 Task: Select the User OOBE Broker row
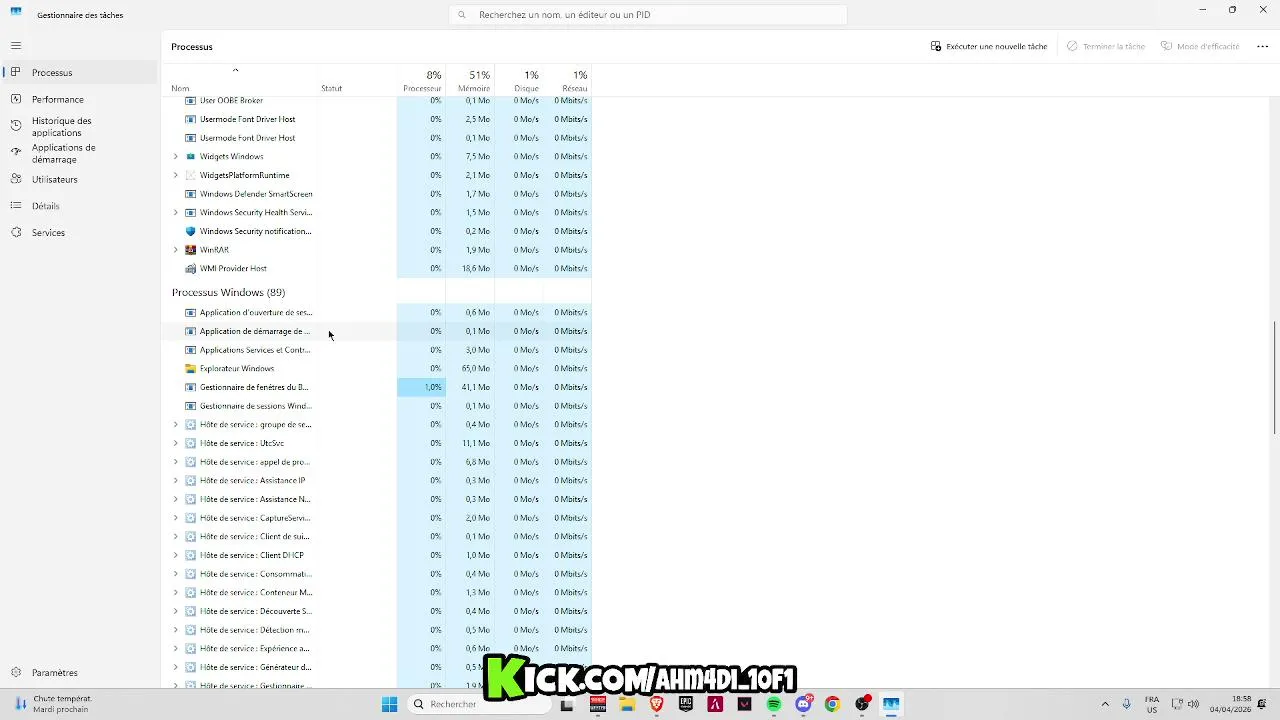pyautogui.click(x=378, y=100)
